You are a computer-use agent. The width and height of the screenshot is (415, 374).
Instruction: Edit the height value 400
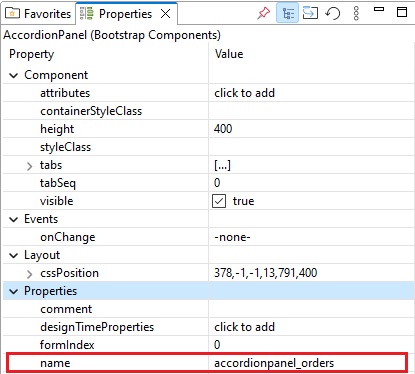(312, 129)
